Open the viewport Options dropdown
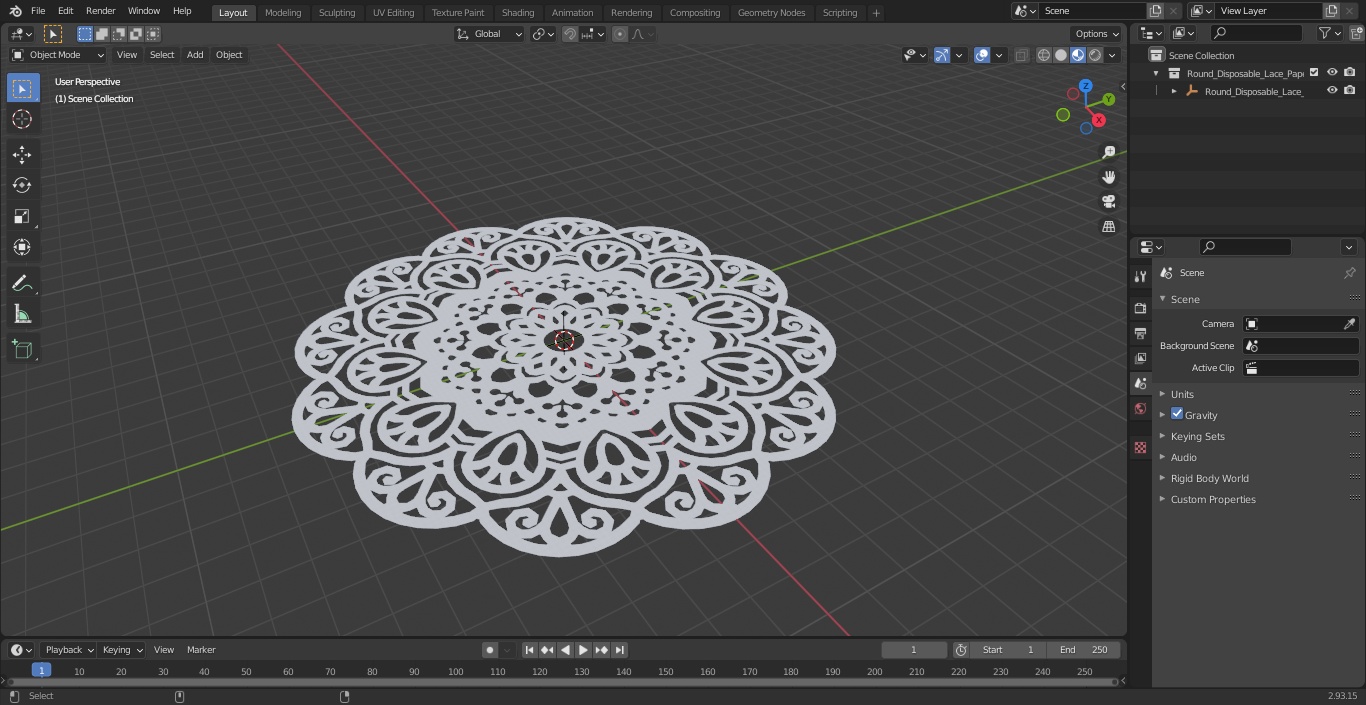 click(1097, 34)
